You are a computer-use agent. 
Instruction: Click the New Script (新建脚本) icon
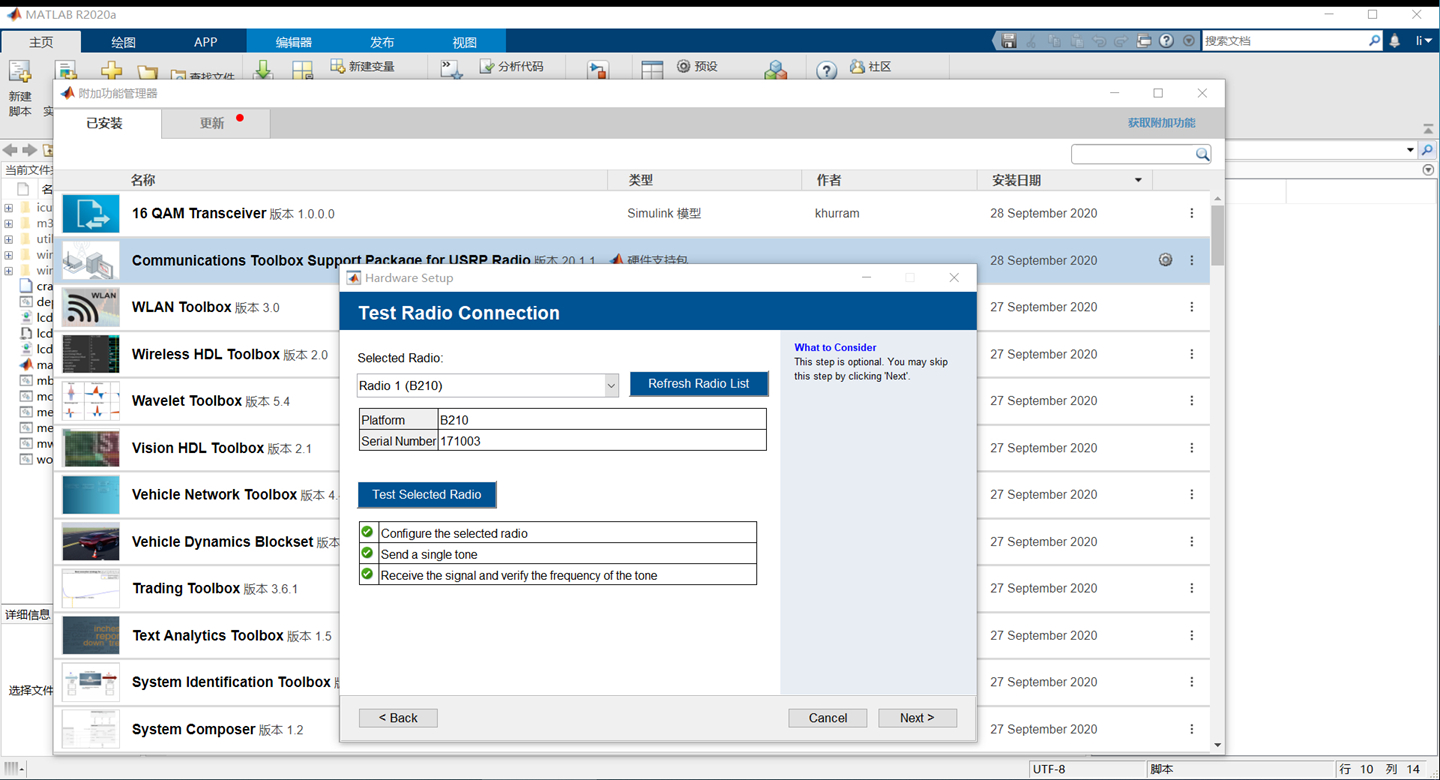tap(20, 72)
